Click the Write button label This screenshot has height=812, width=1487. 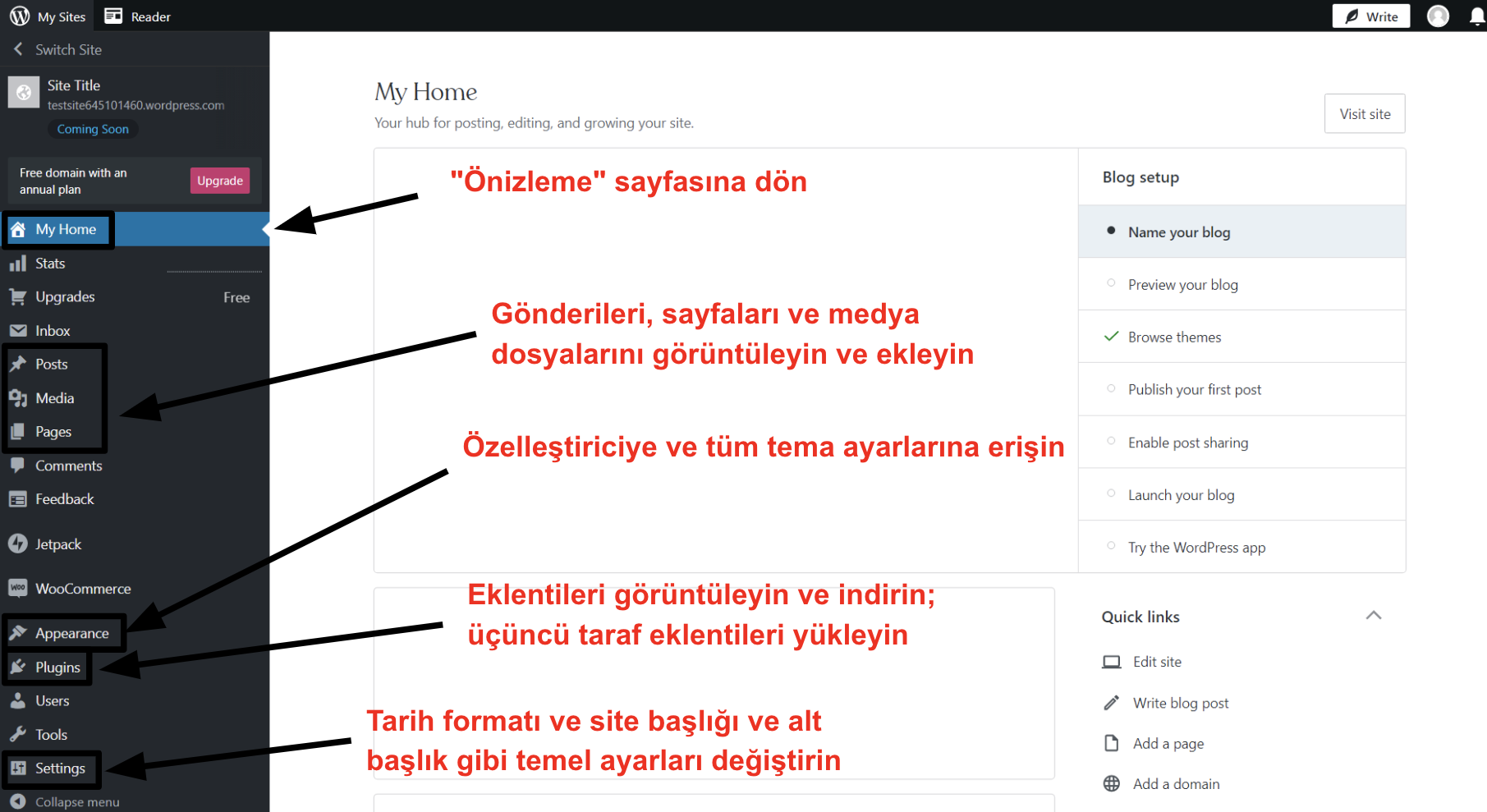coord(1382,16)
